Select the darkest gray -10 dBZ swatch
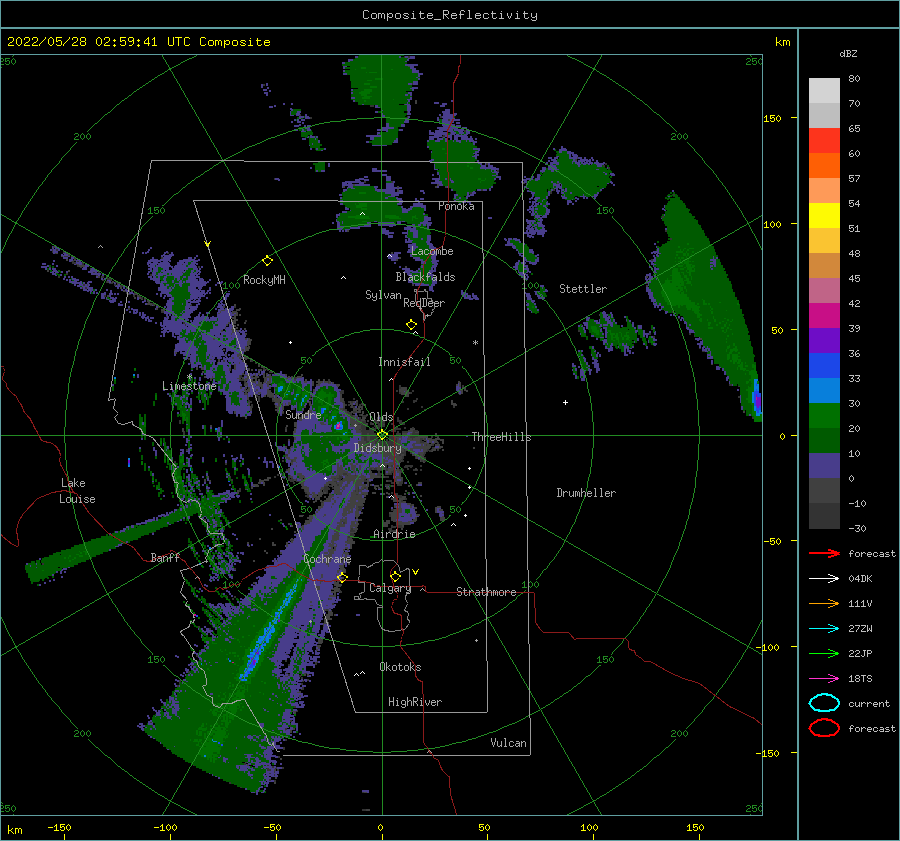900x841 pixels. 824,516
